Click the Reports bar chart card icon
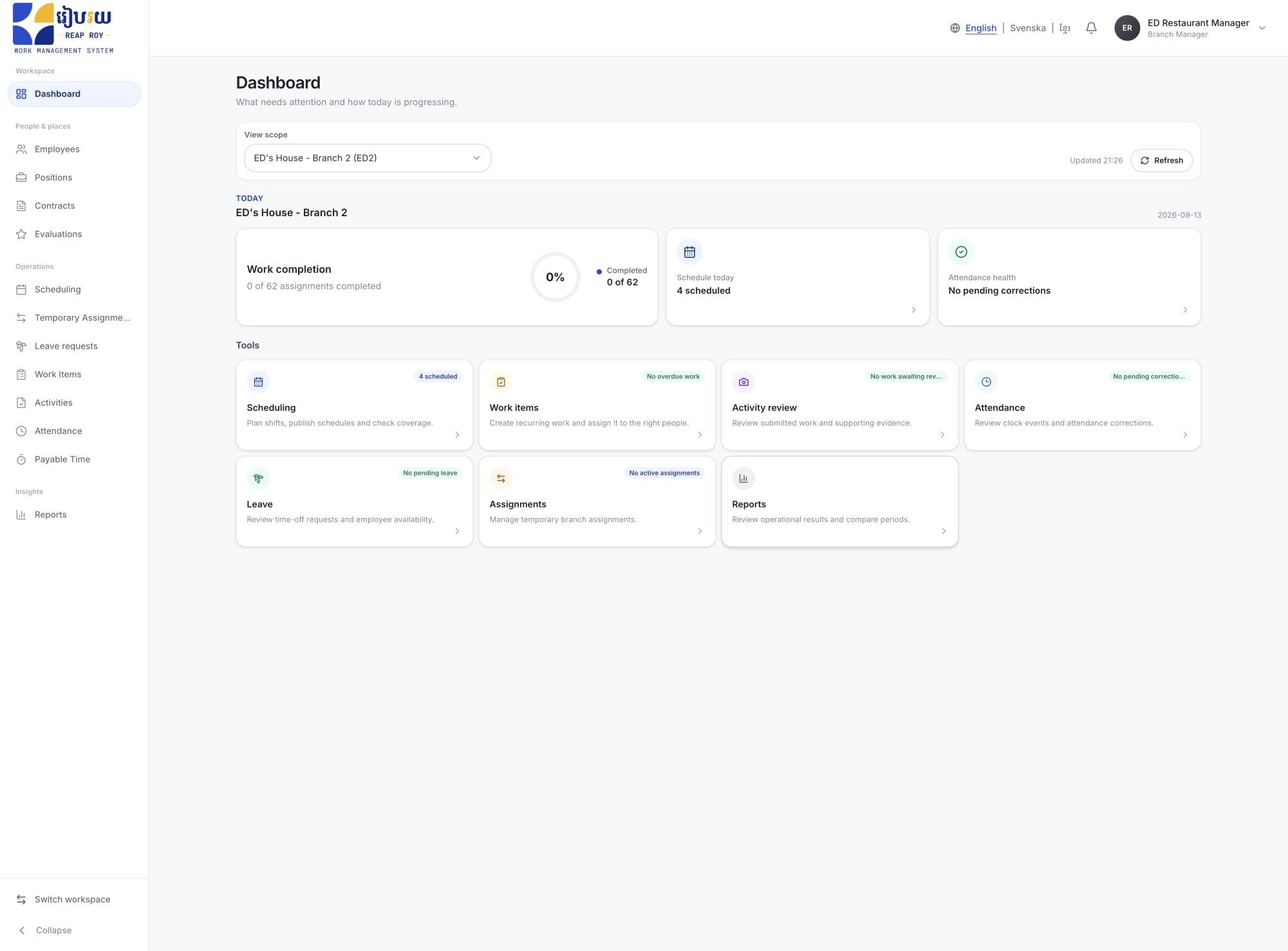This screenshot has height=951, width=1288. [743, 478]
